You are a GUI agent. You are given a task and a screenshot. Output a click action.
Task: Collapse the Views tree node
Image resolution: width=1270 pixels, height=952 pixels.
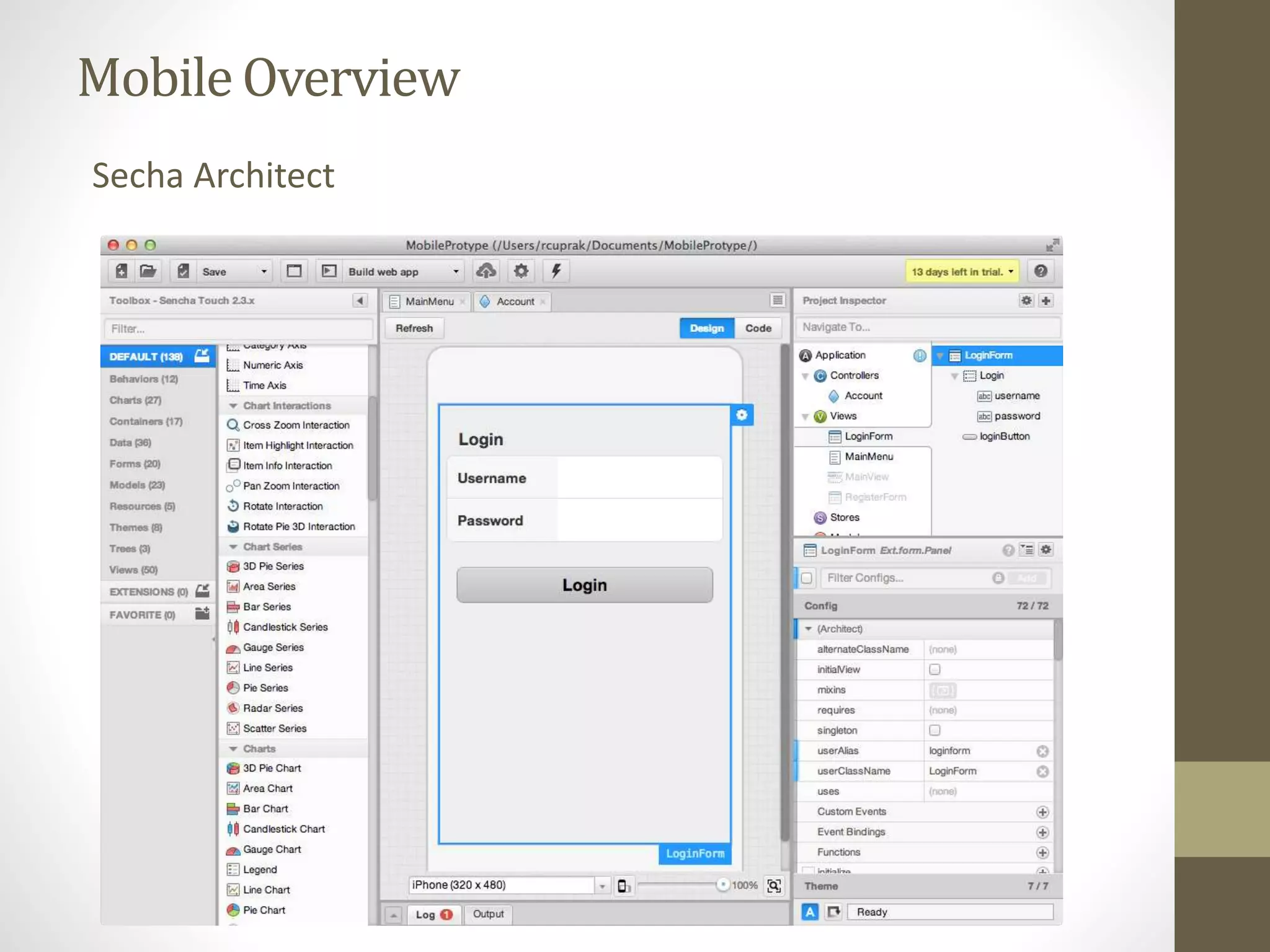[806, 416]
